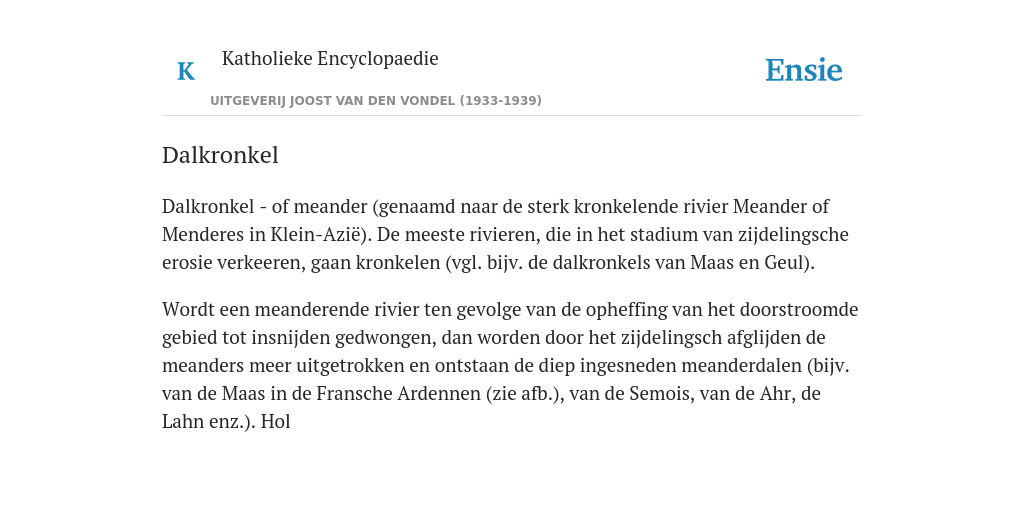Image resolution: width=1024 pixels, height=512 pixels.
Task: Click the words 'Fransche Ardennen'
Action: tap(398, 394)
